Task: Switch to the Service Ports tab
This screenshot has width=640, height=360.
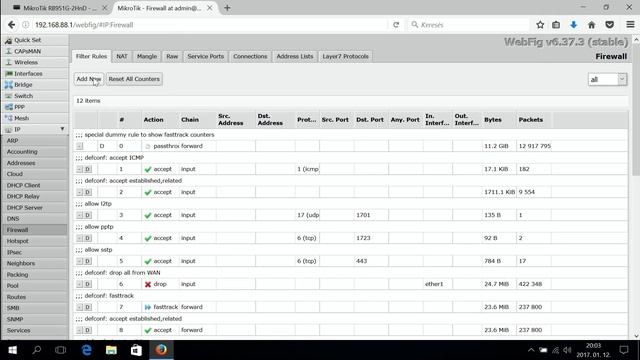Action: pyautogui.click(x=205, y=56)
